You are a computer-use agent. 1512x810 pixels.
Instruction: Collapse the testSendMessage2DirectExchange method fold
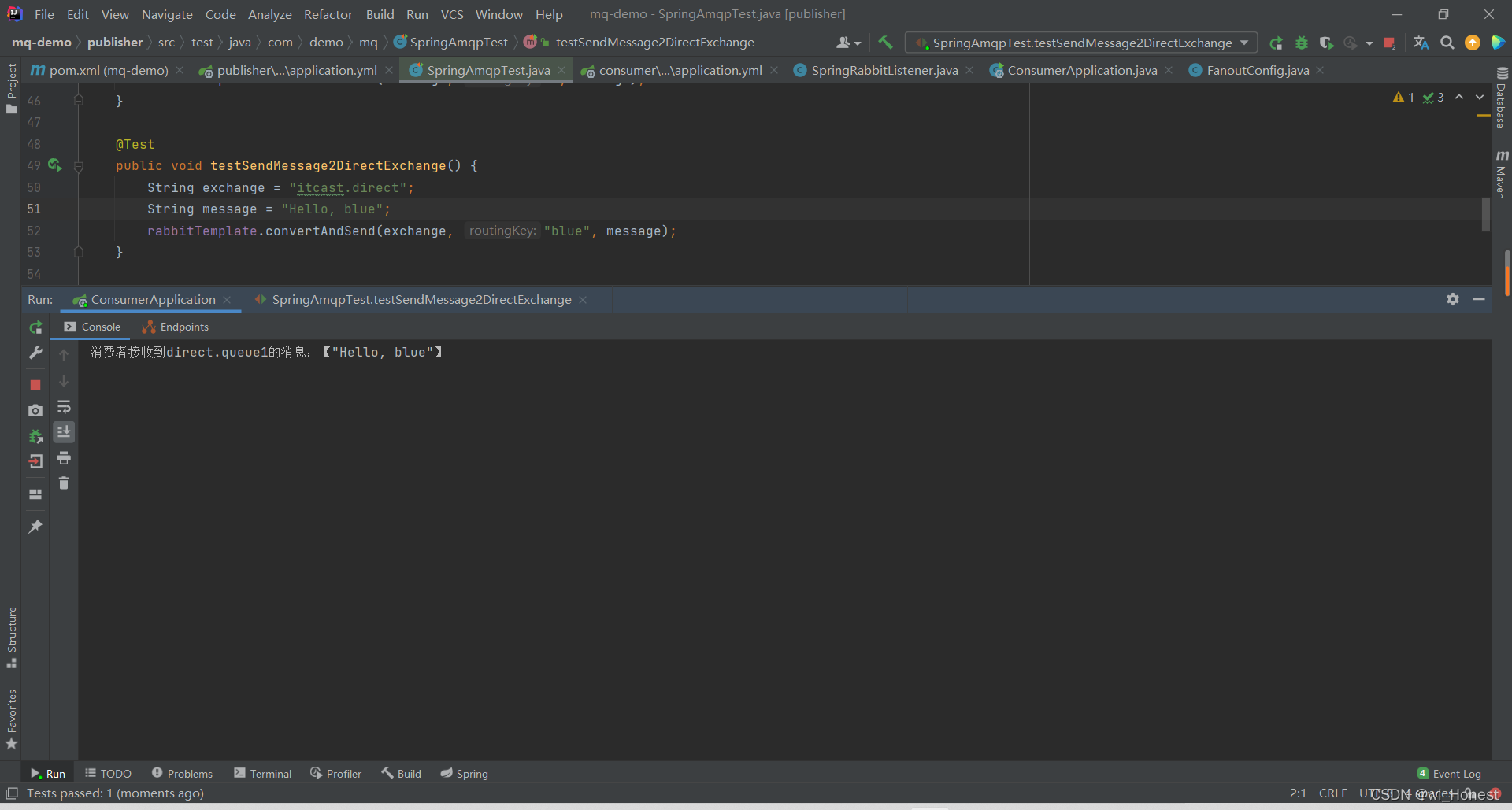click(x=79, y=166)
